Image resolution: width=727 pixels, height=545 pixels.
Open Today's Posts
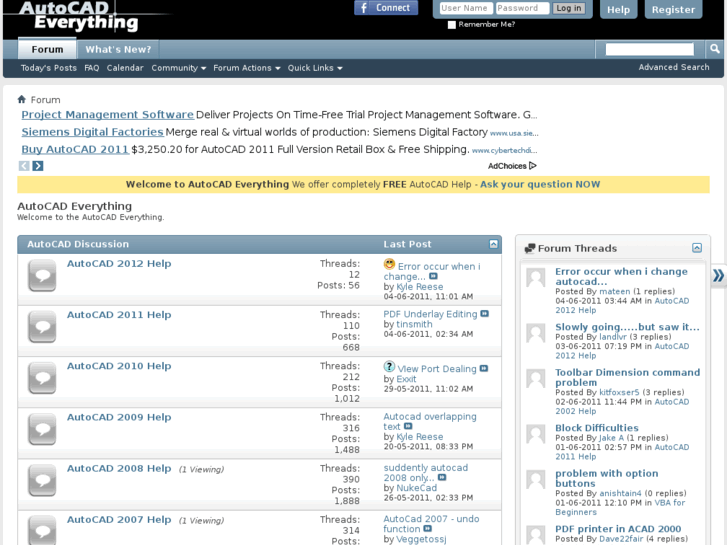coord(49,68)
